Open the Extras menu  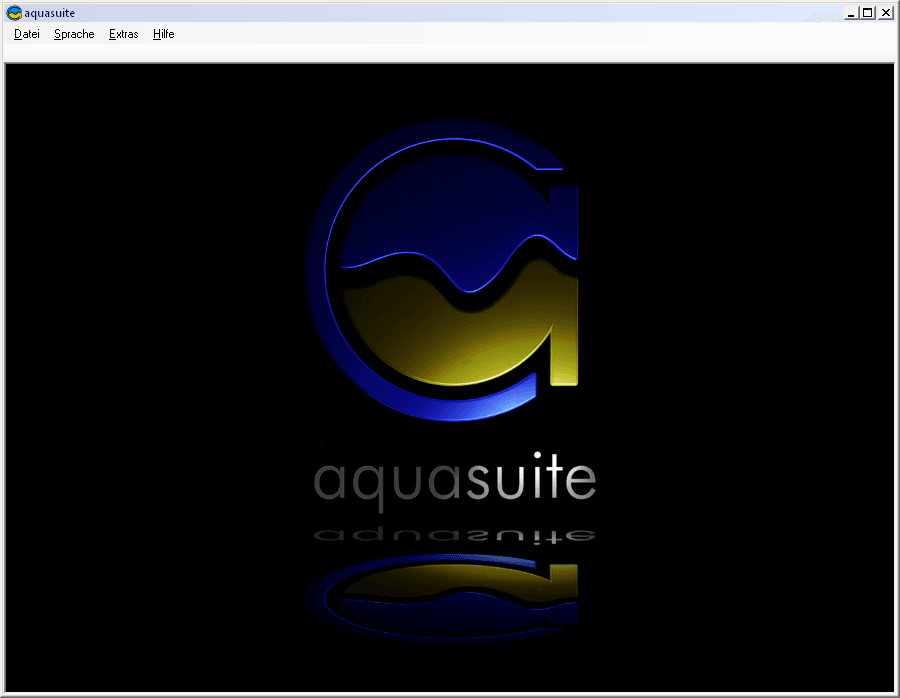coord(123,34)
